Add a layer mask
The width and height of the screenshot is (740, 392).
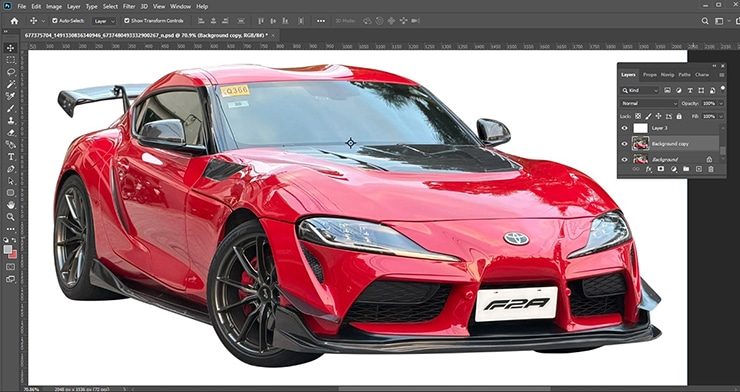pos(661,169)
